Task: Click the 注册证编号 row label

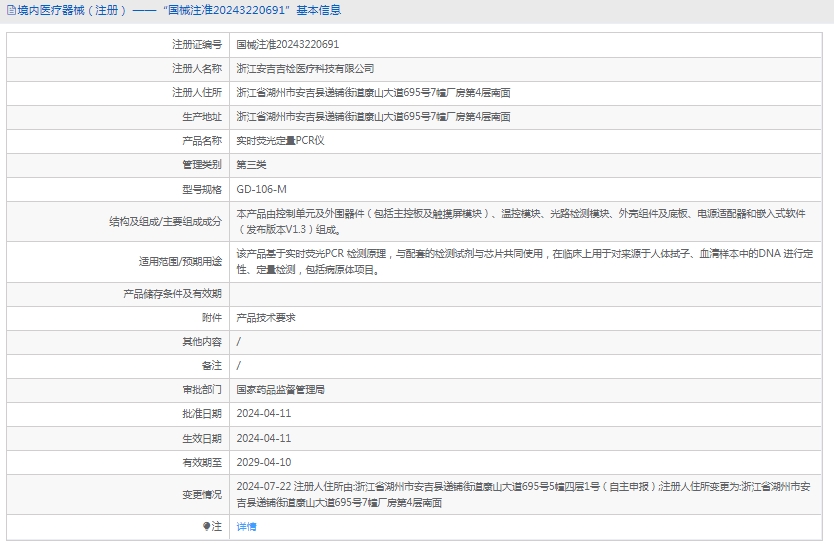Action: [x=197, y=45]
